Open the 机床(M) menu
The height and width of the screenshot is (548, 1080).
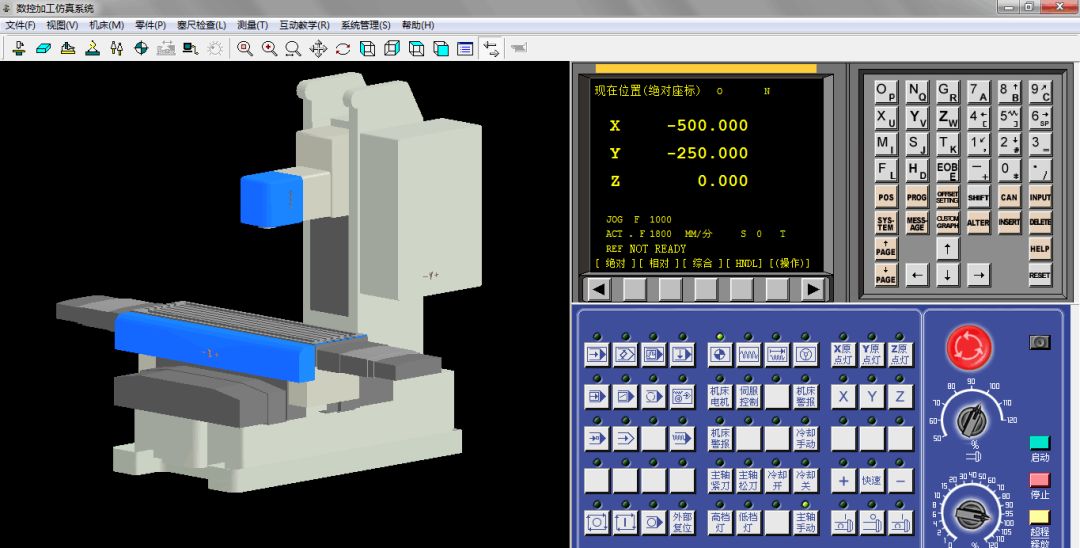[106, 25]
